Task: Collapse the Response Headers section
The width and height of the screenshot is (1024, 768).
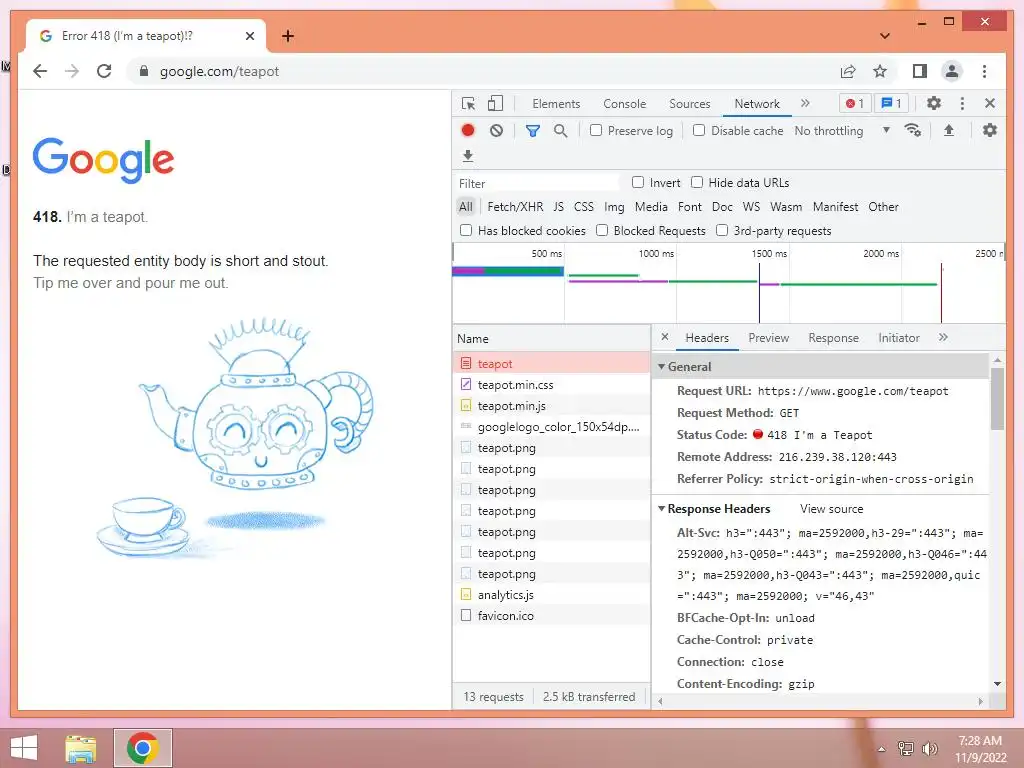Action: click(x=662, y=509)
